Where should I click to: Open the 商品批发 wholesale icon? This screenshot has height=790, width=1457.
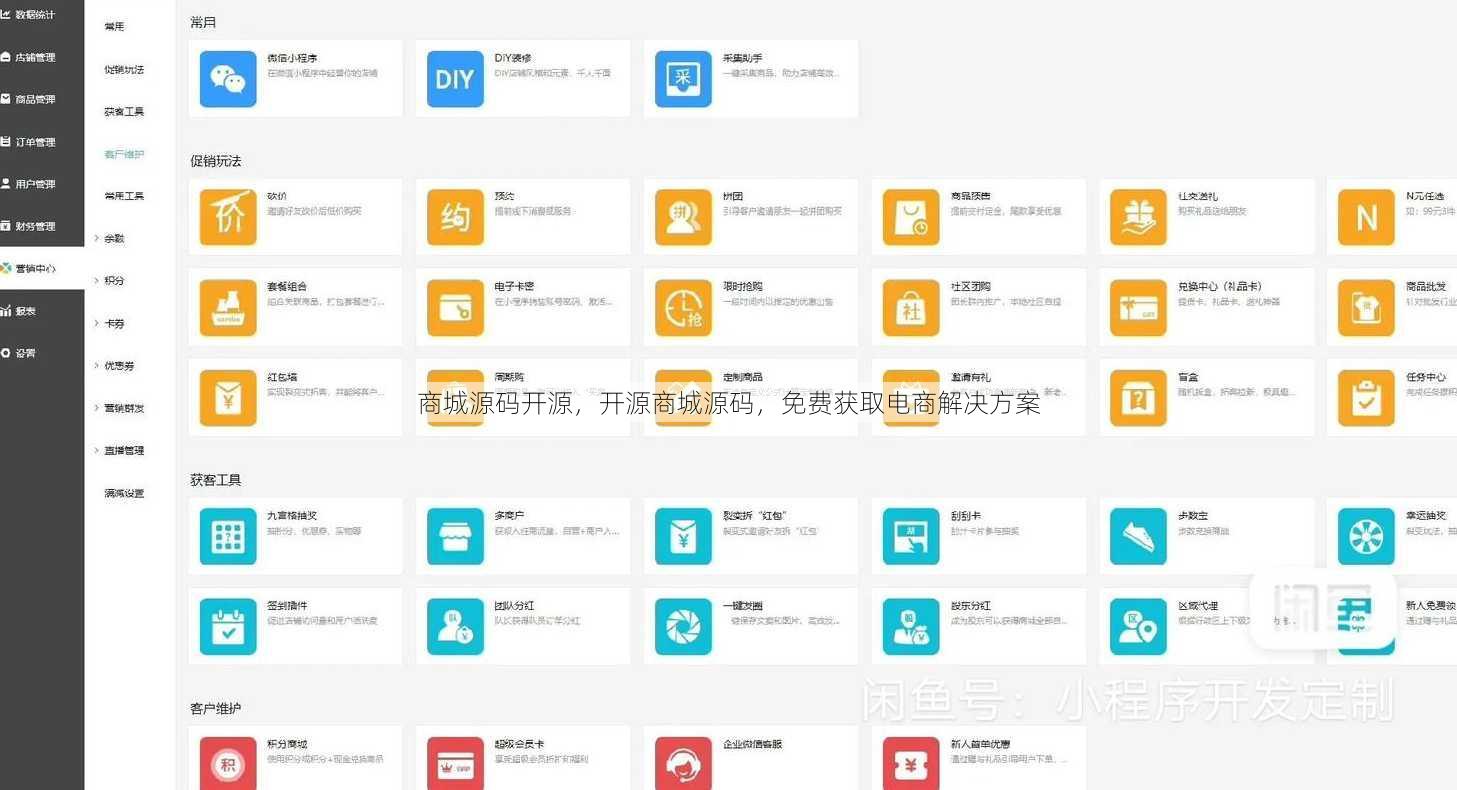click(1366, 307)
